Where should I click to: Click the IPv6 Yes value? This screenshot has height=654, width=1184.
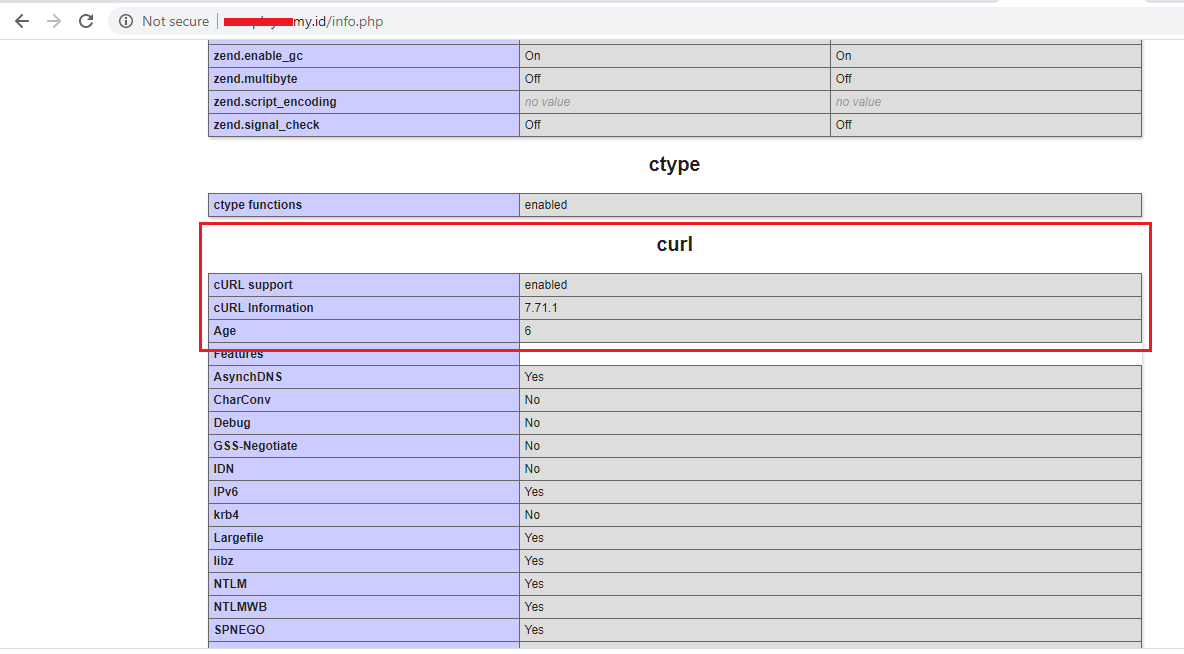(x=534, y=492)
